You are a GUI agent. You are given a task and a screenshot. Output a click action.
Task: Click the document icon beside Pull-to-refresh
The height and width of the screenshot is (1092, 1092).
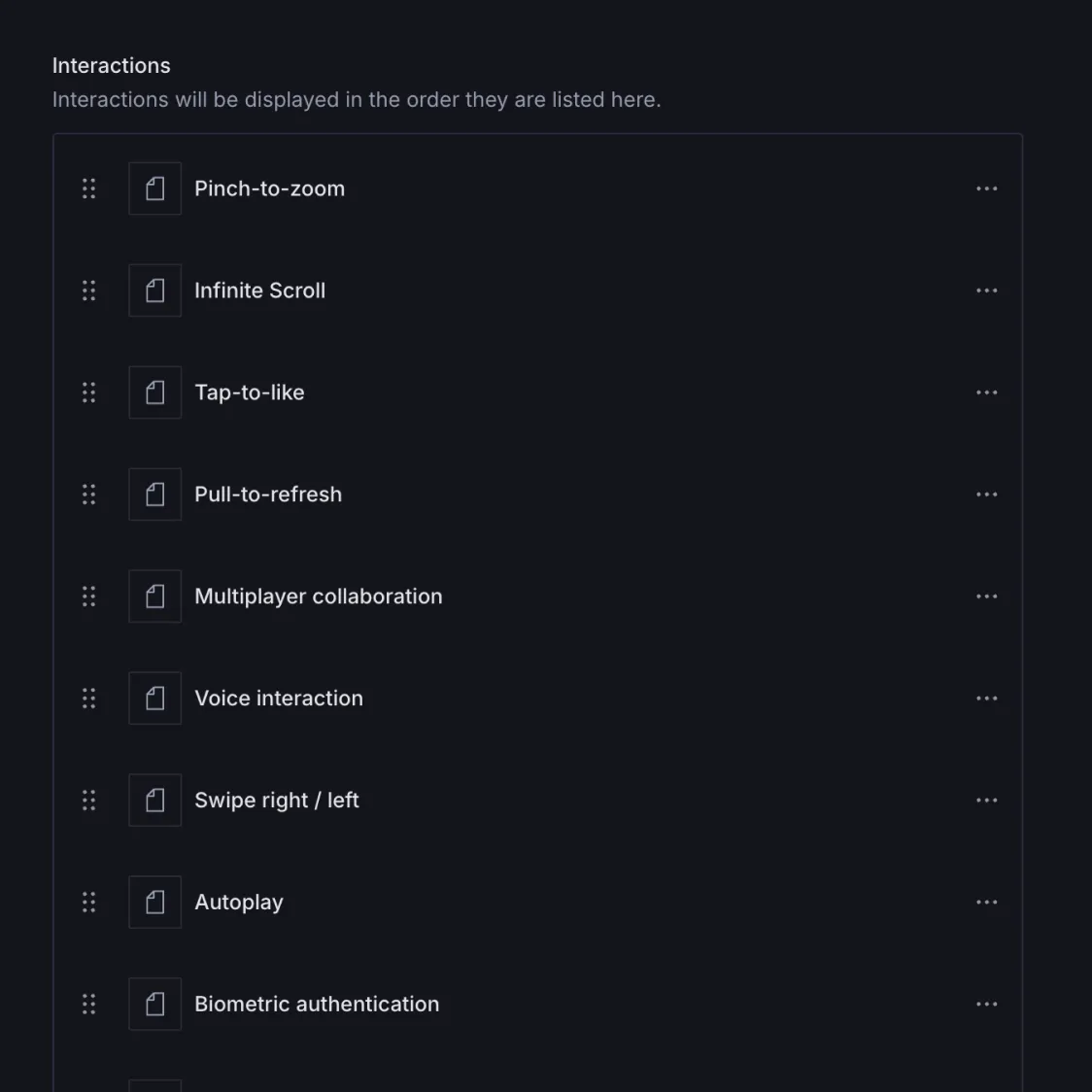[x=155, y=495]
